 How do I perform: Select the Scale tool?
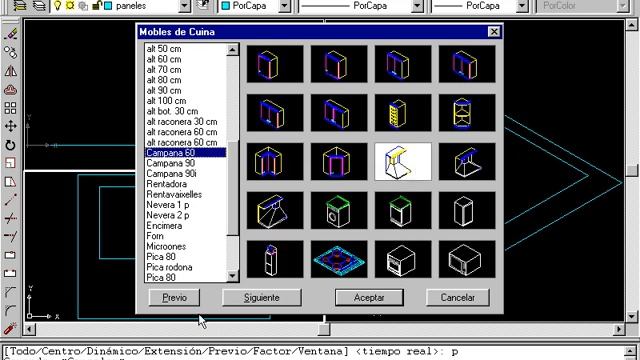tap(11, 163)
